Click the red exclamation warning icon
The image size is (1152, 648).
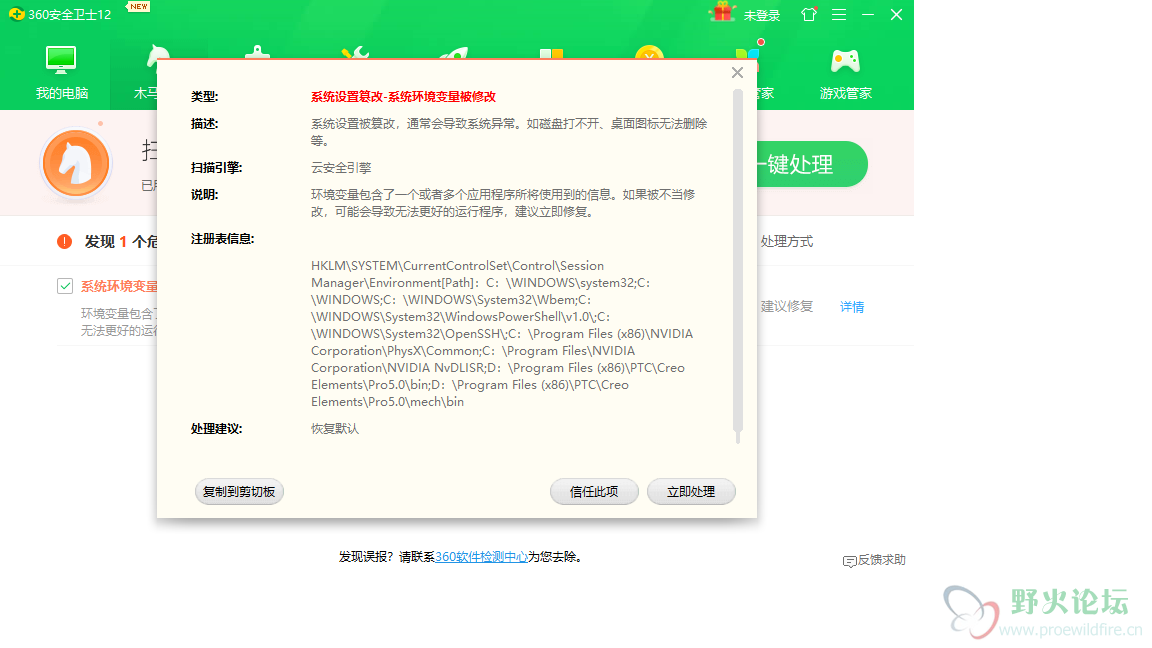(x=65, y=241)
